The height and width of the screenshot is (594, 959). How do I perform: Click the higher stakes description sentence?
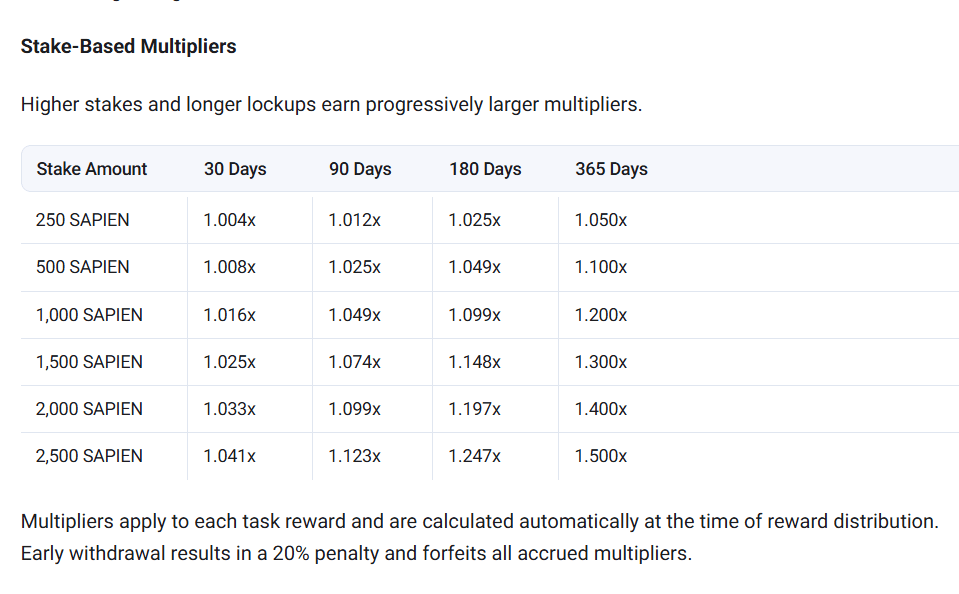[x=331, y=104]
